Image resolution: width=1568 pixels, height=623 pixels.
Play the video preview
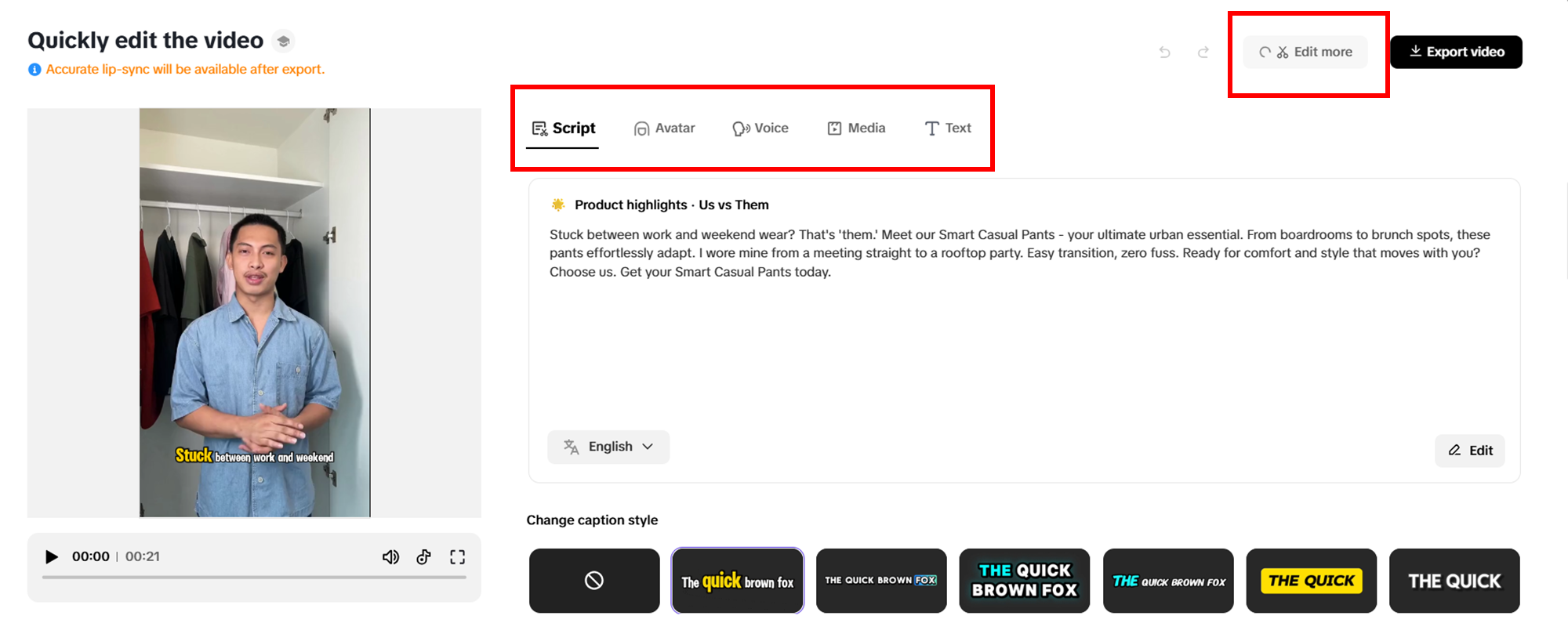click(52, 556)
